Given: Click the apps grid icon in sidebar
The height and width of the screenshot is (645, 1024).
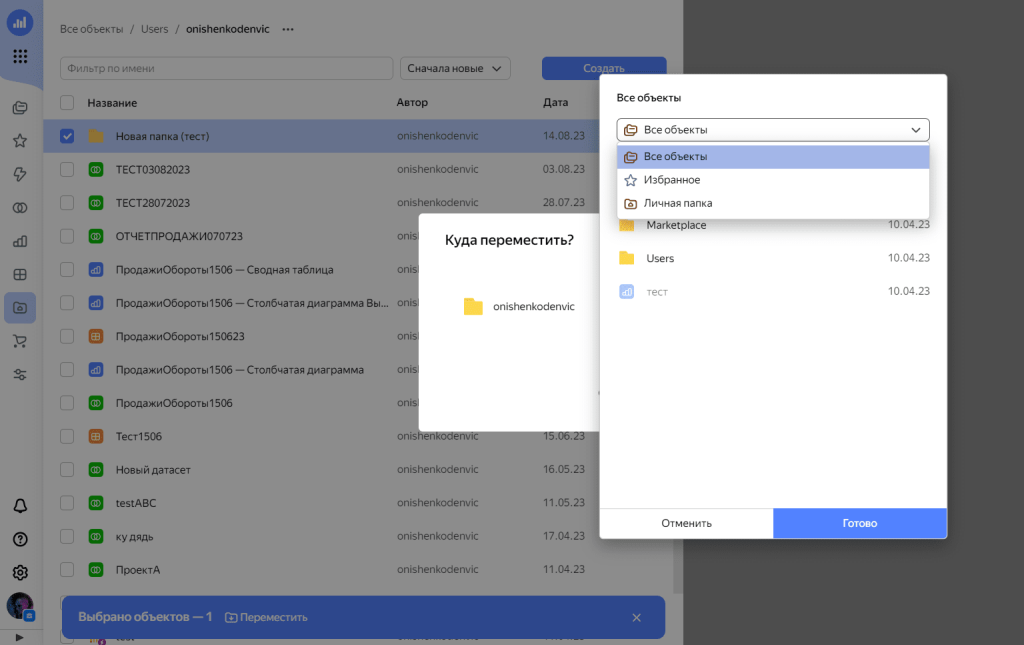Looking at the screenshot, I should [x=20, y=56].
